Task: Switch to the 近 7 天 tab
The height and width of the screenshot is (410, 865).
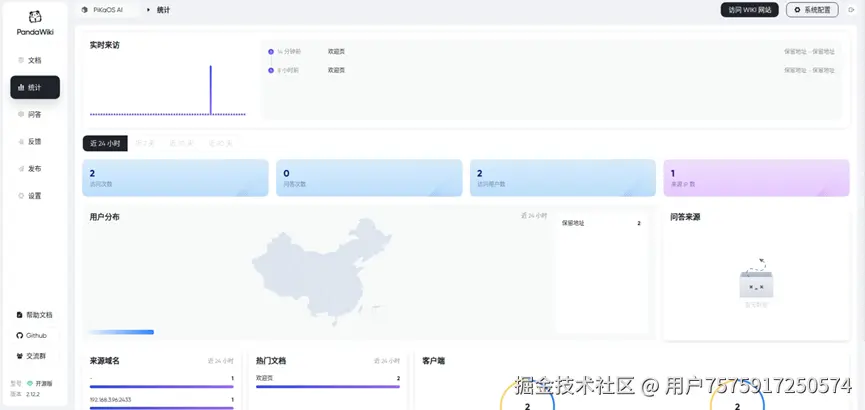Action: click(x=145, y=143)
